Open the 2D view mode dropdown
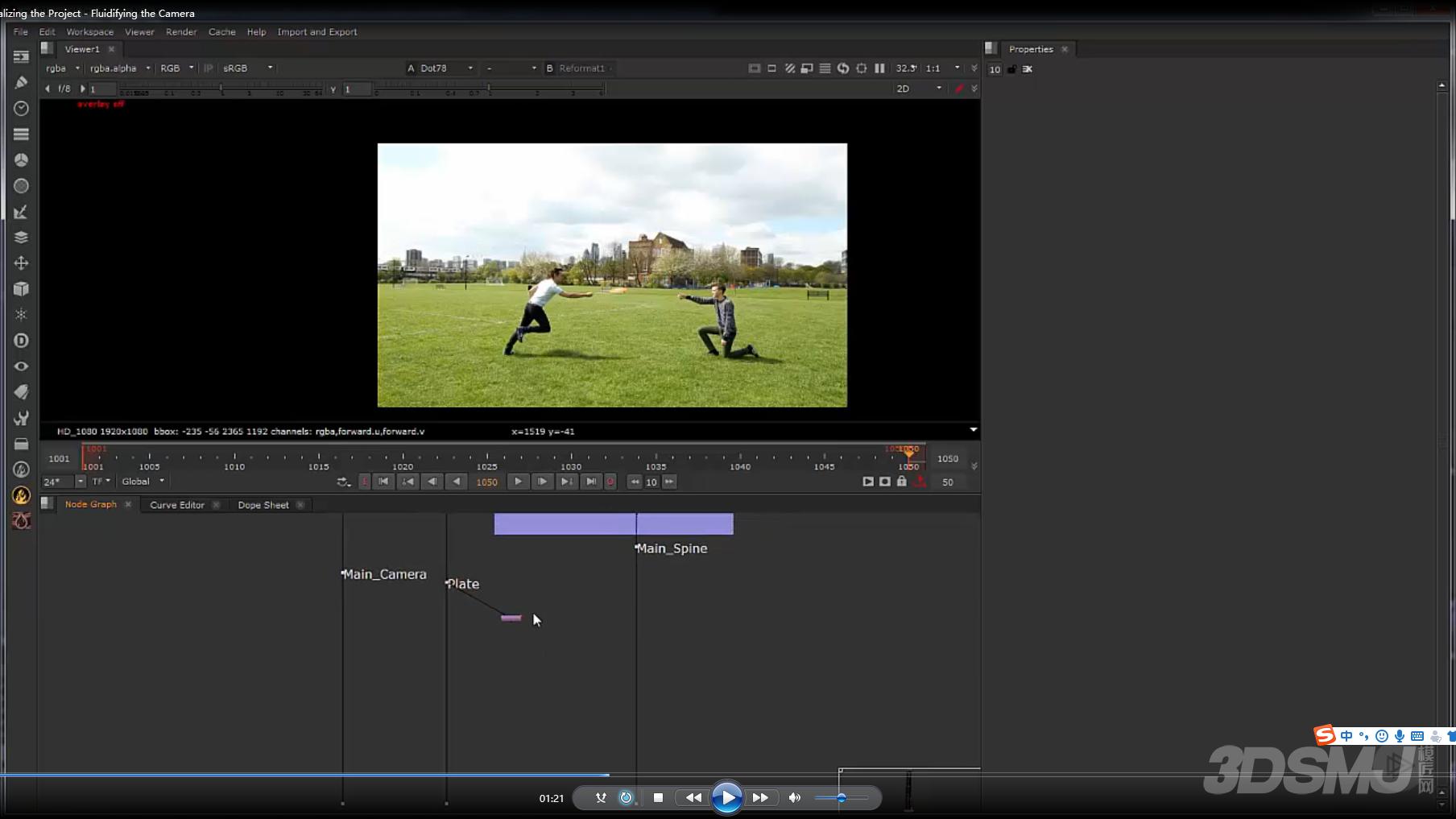The image size is (1456, 819). pos(918,89)
